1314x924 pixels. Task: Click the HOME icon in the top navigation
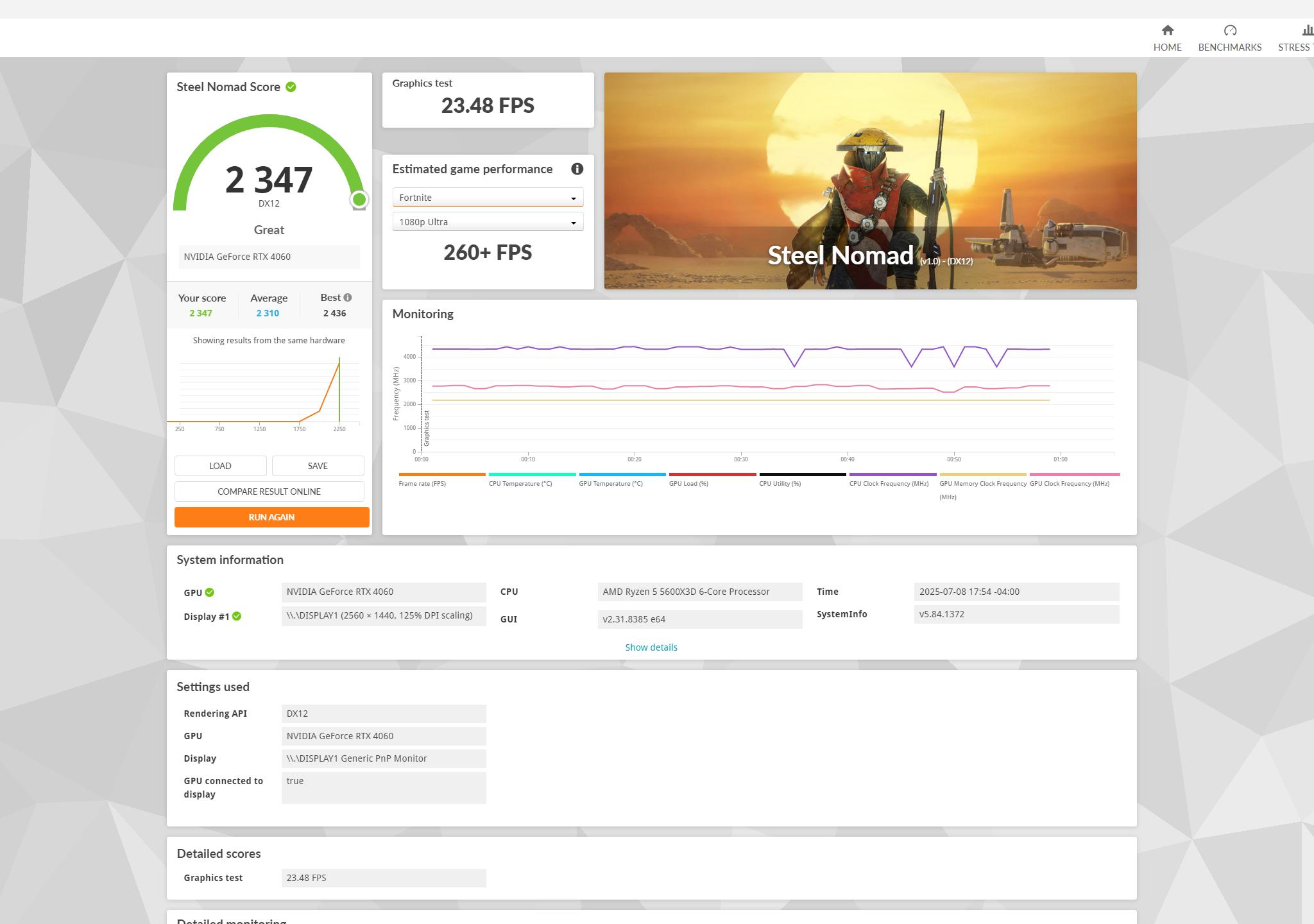pyautogui.click(x=1167, y=30)
